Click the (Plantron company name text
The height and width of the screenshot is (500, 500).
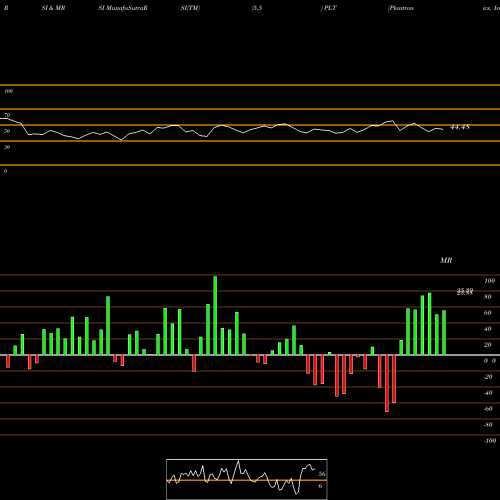pyautogui.click(x=401, y=8)
